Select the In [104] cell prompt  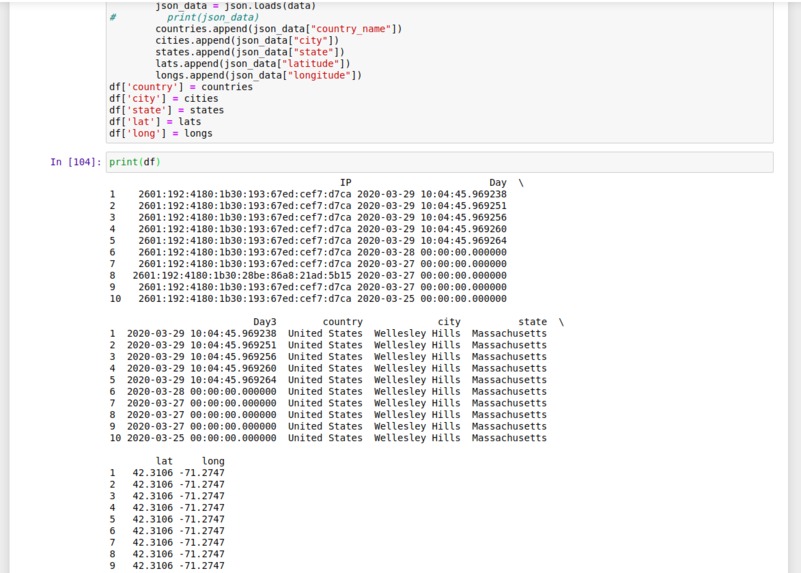click(x=76, y=162)
